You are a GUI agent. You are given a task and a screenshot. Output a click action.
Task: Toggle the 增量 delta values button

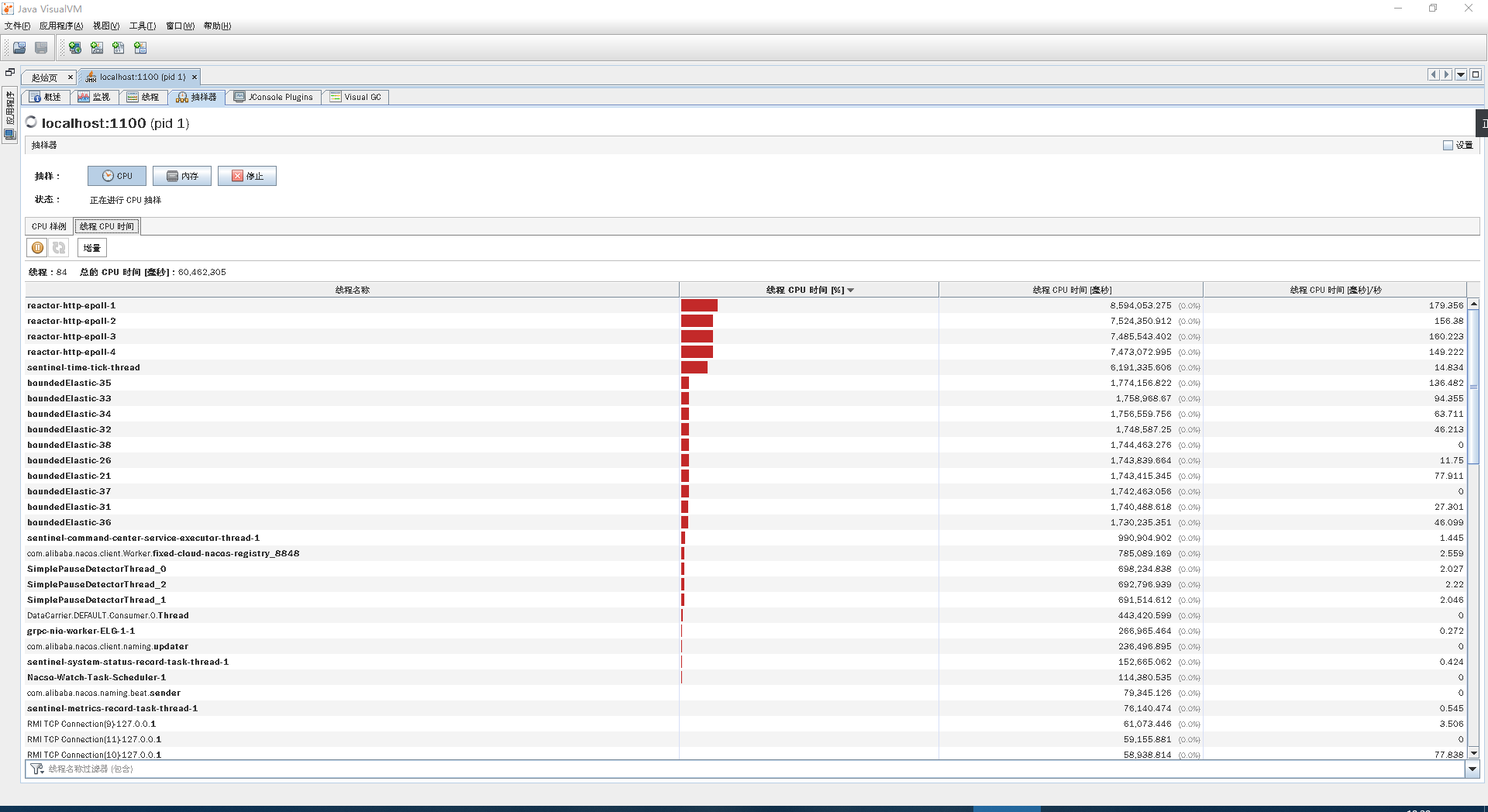92,248
